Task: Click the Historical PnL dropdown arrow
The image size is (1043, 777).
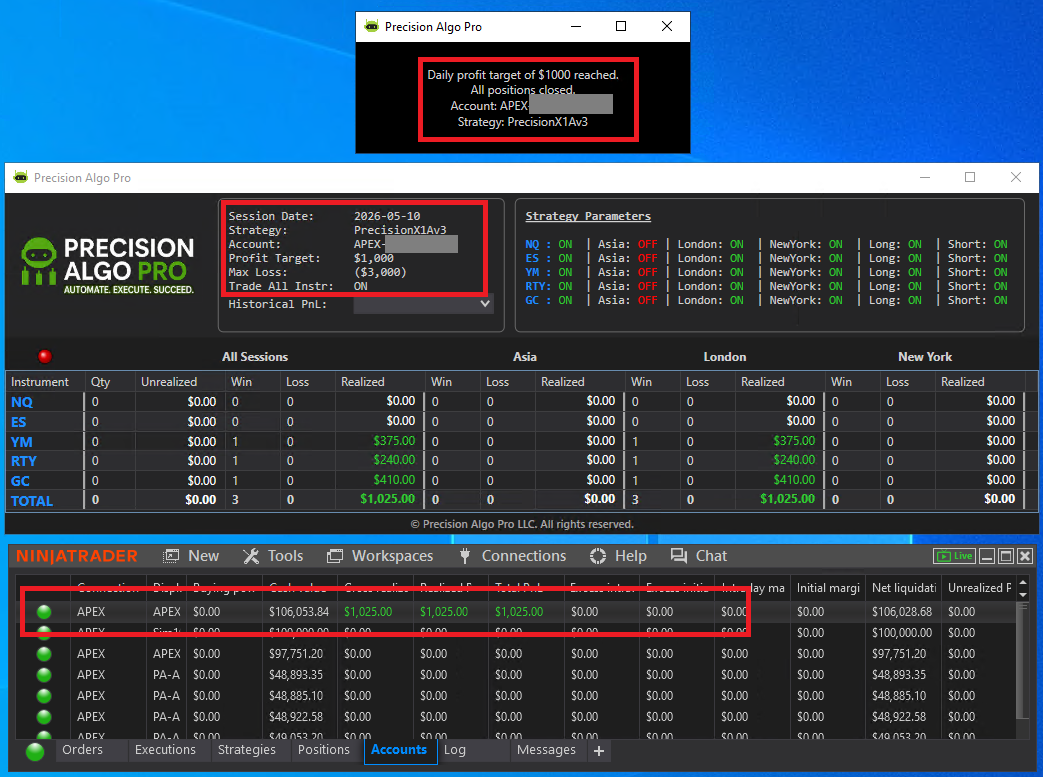Action: pos(485,304)
